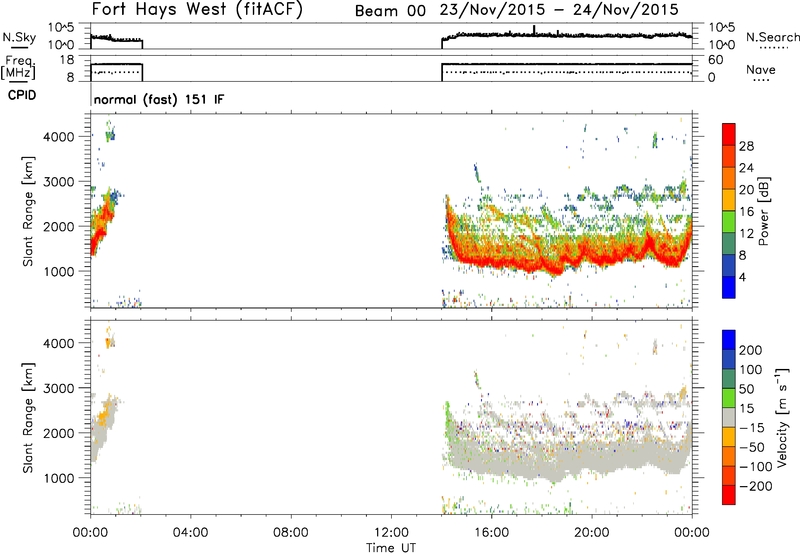Click the 16:00 time tick label
The height and width of the screenshot is (554, 800).
(491, 533)
